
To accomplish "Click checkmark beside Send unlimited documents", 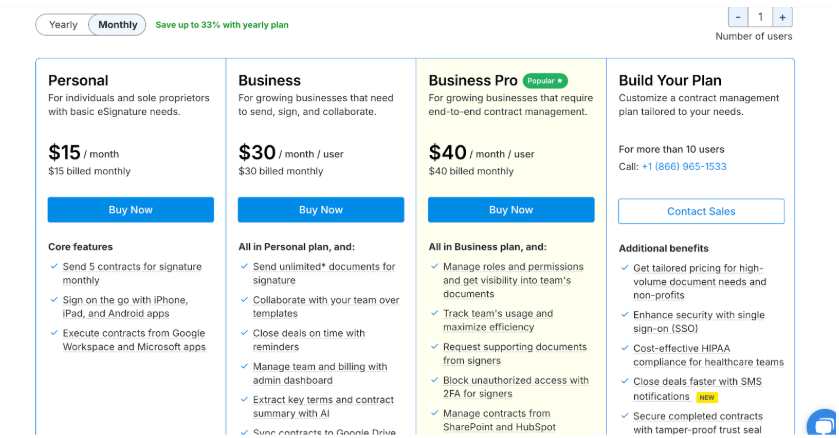I will [x=243, y=267].
